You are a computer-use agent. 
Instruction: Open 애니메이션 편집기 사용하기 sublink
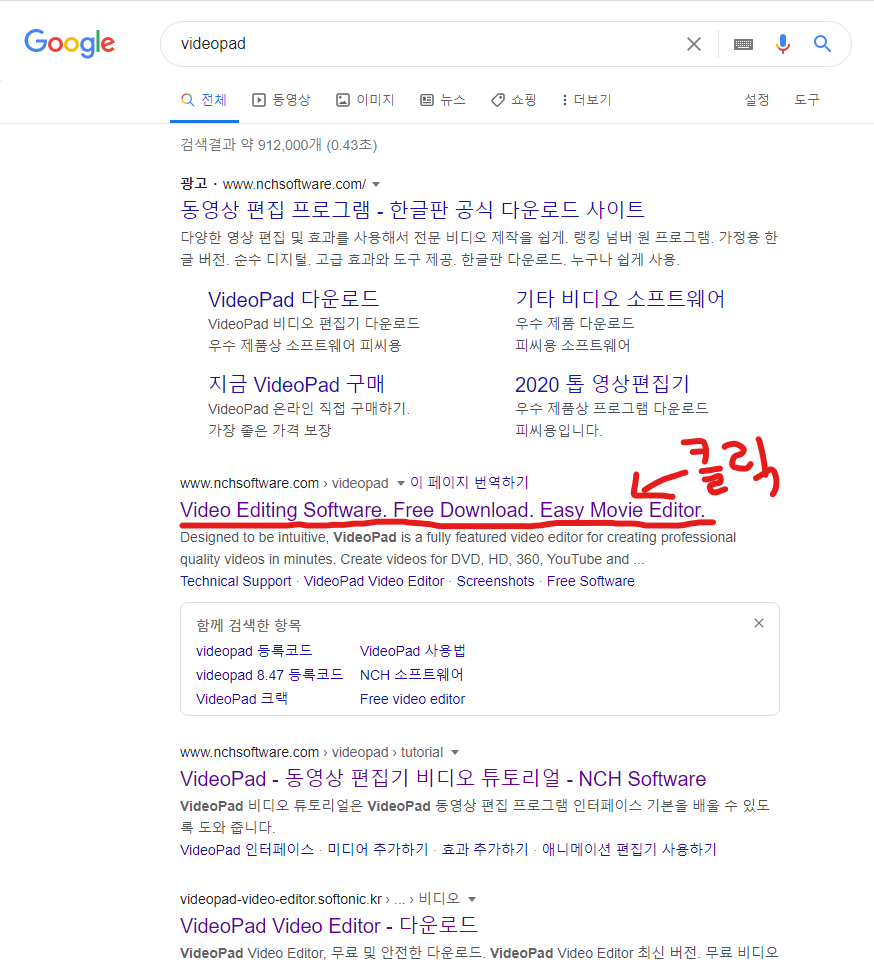pos(630,850)
